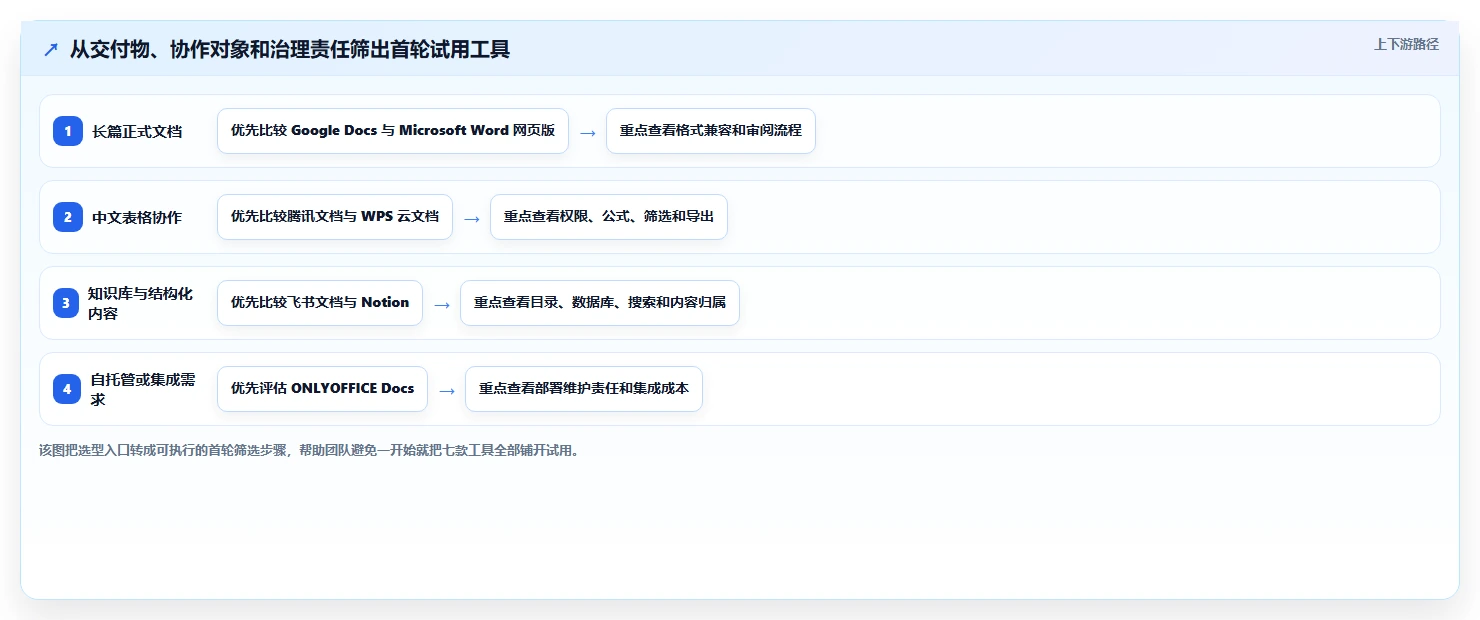Select step number 3 badge
This screenshot has width=1480, height=620.
66,303
